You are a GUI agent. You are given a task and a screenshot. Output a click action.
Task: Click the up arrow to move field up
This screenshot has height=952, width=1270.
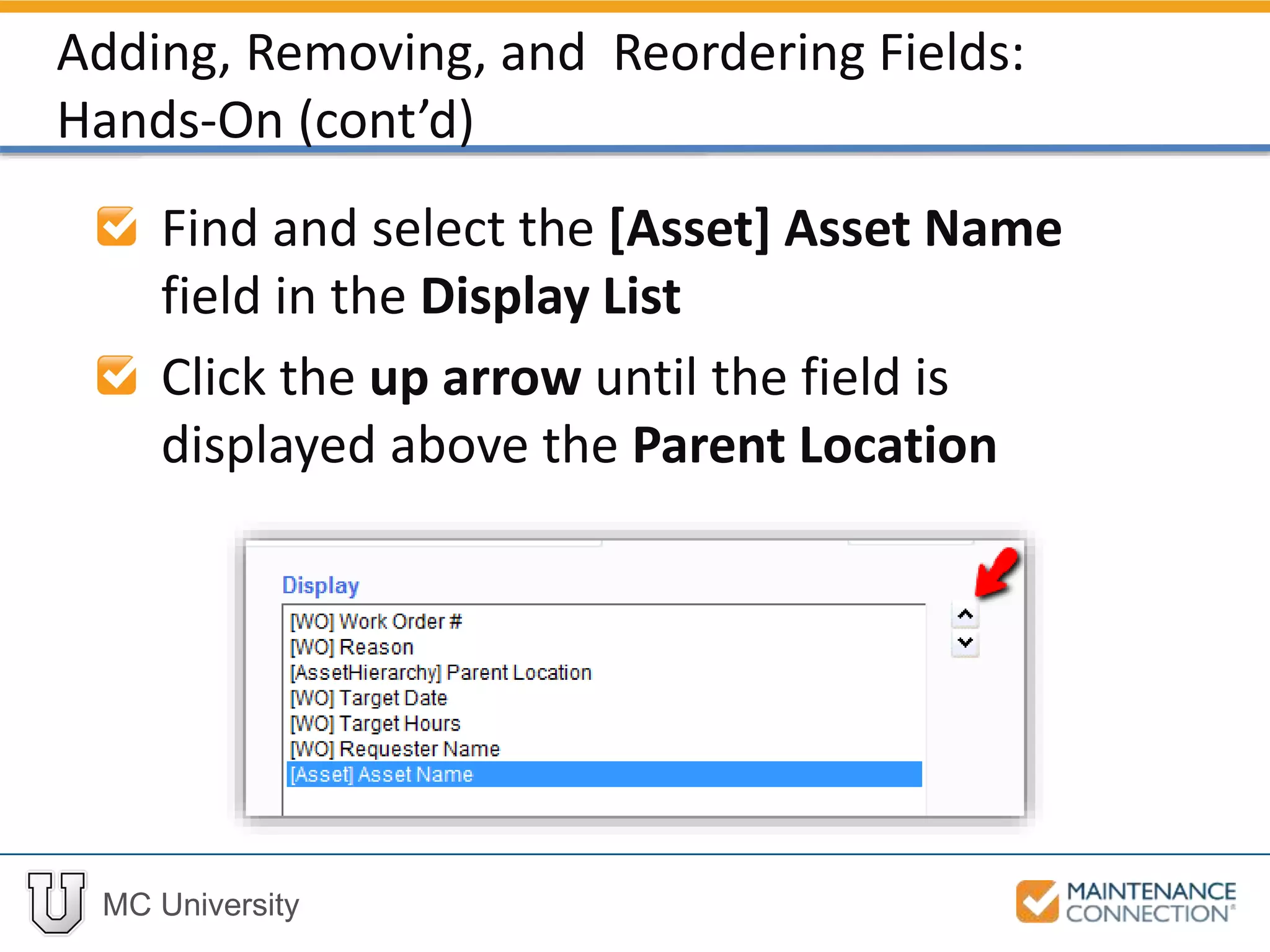point(965,615)
